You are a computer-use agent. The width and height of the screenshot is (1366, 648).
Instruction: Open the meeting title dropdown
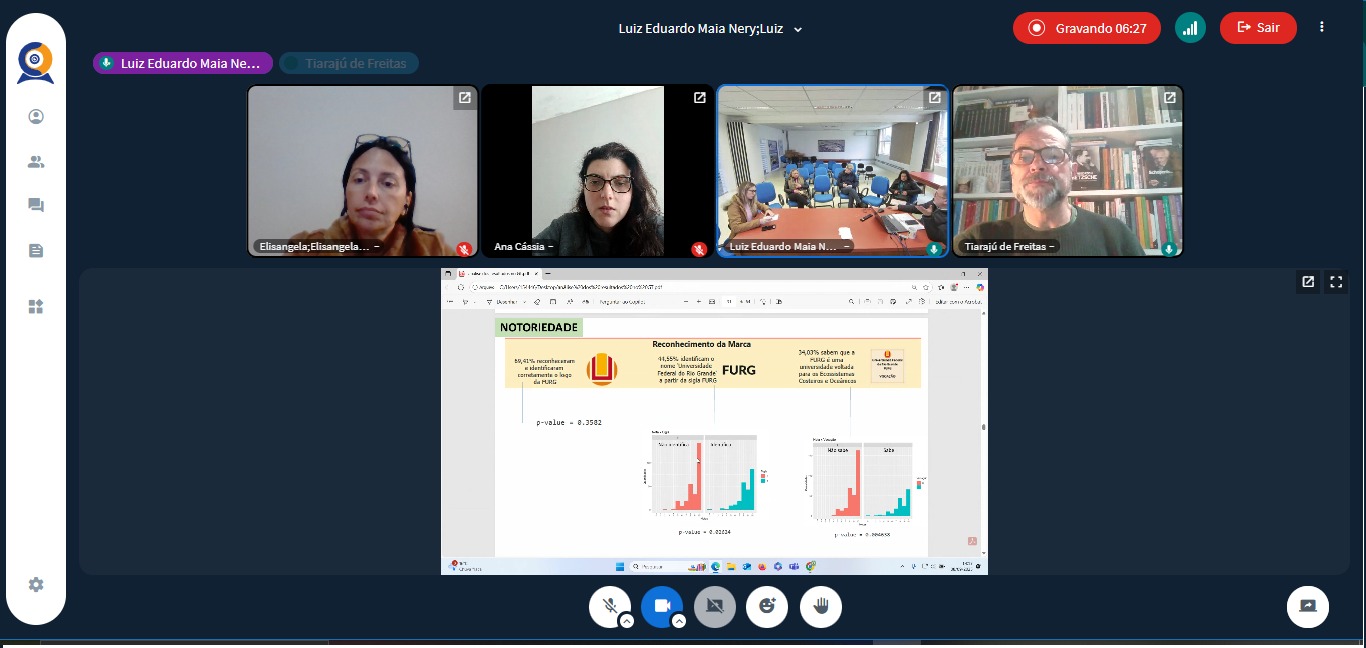click(x=797, y=30)
